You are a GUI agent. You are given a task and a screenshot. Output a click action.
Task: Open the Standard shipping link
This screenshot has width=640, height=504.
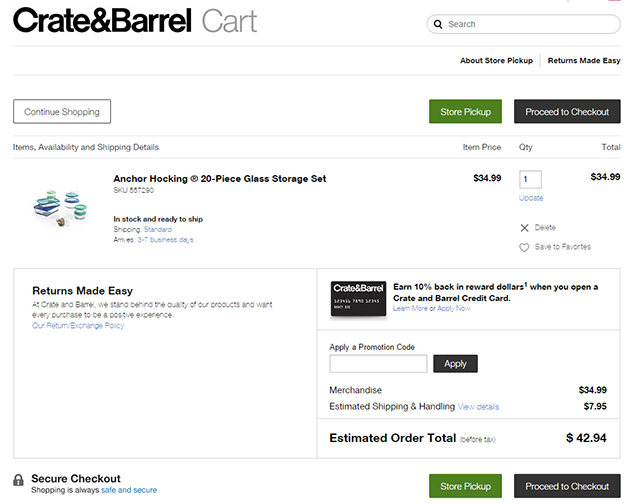tap(158, 229)
